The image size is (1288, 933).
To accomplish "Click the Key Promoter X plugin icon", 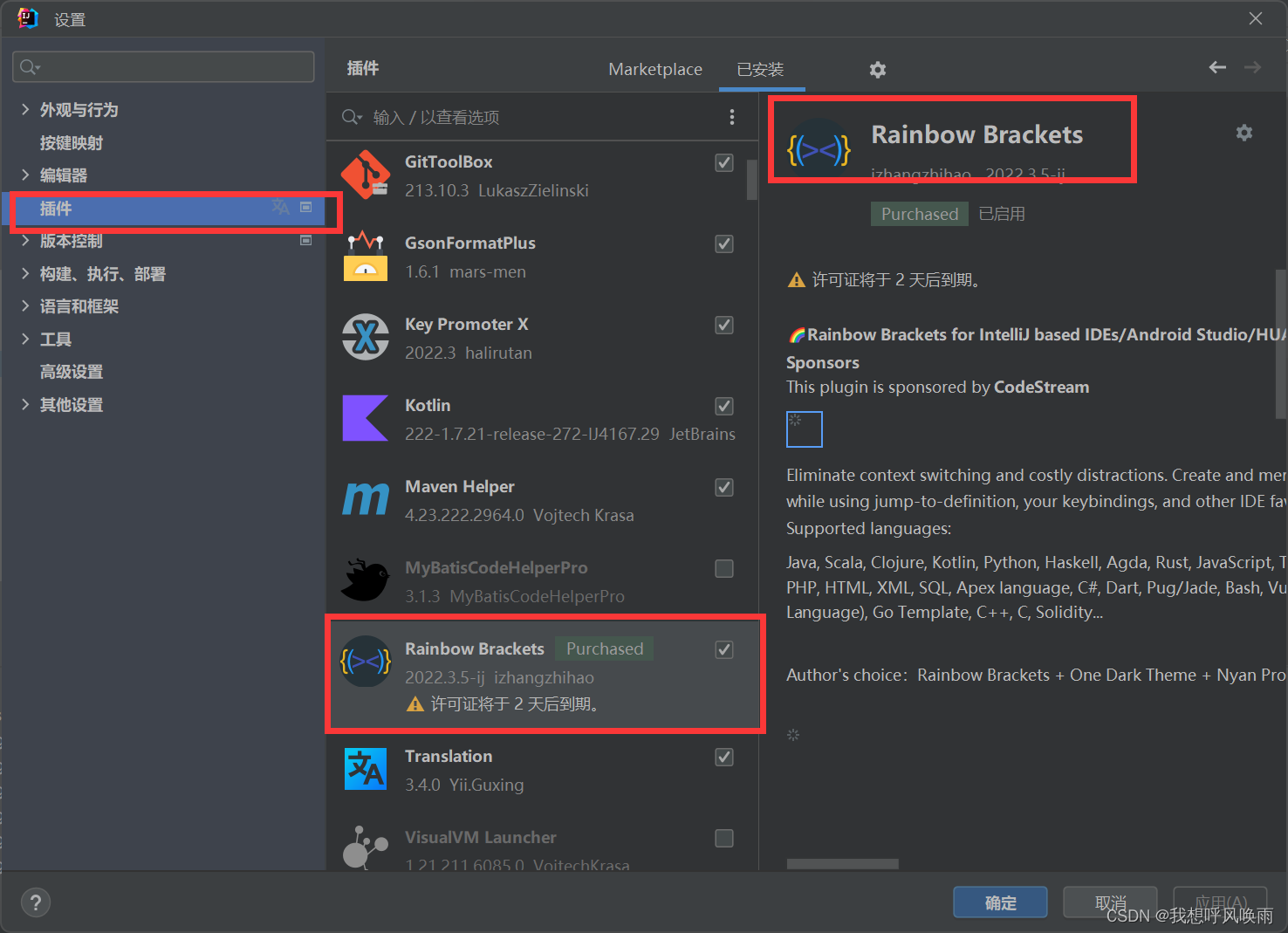I will pos(365,337).
